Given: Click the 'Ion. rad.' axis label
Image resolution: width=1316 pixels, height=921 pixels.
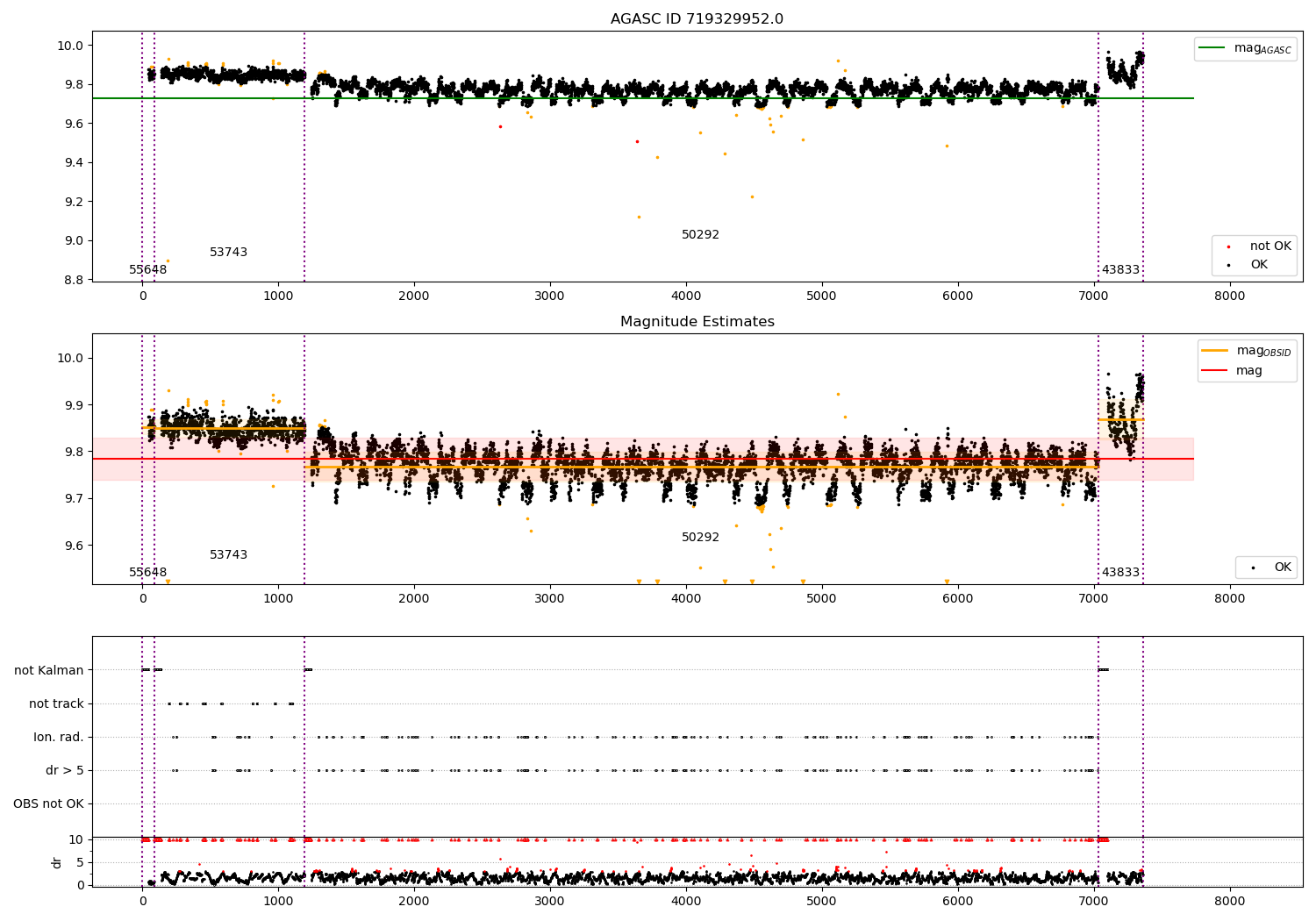Looking at the screenshot, I should (59, 737).
